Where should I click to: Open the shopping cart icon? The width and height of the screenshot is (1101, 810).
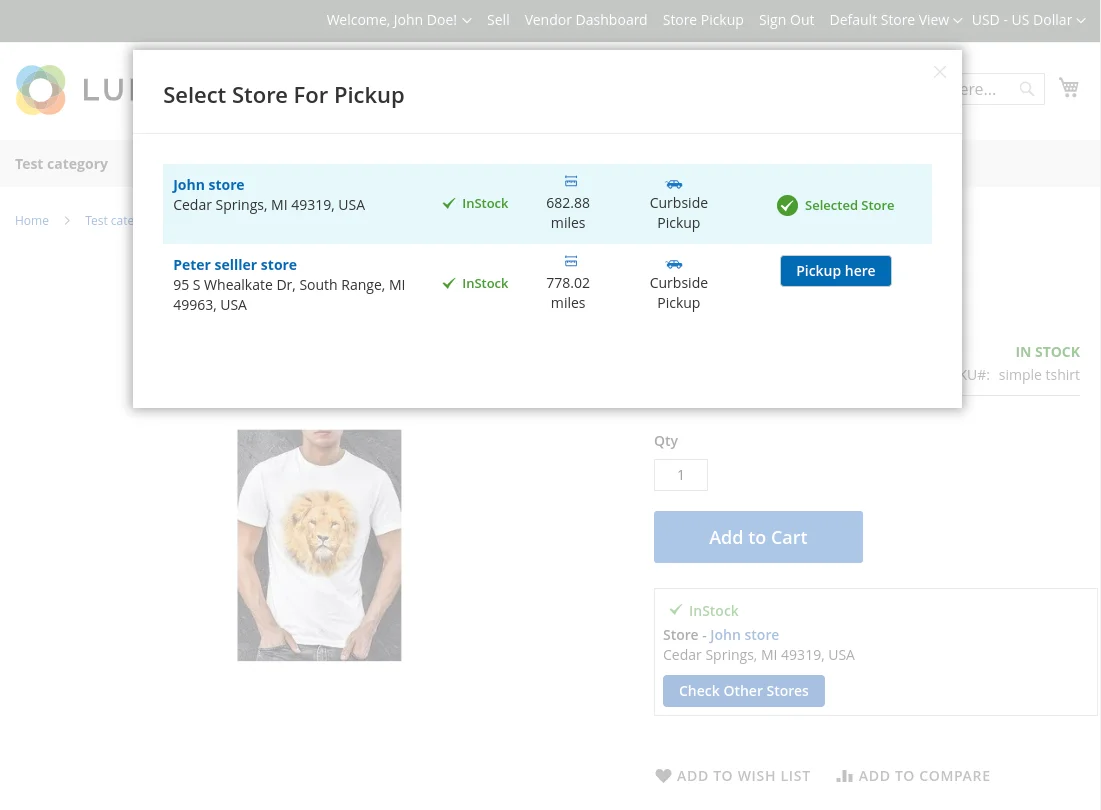click(x=1068, y=87)
